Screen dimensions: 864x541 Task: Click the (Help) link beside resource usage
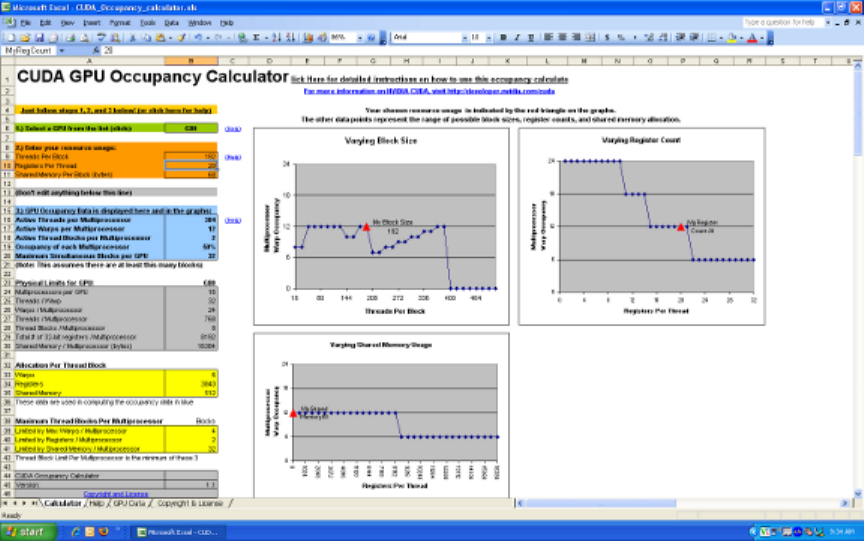(x=233, y=157)
